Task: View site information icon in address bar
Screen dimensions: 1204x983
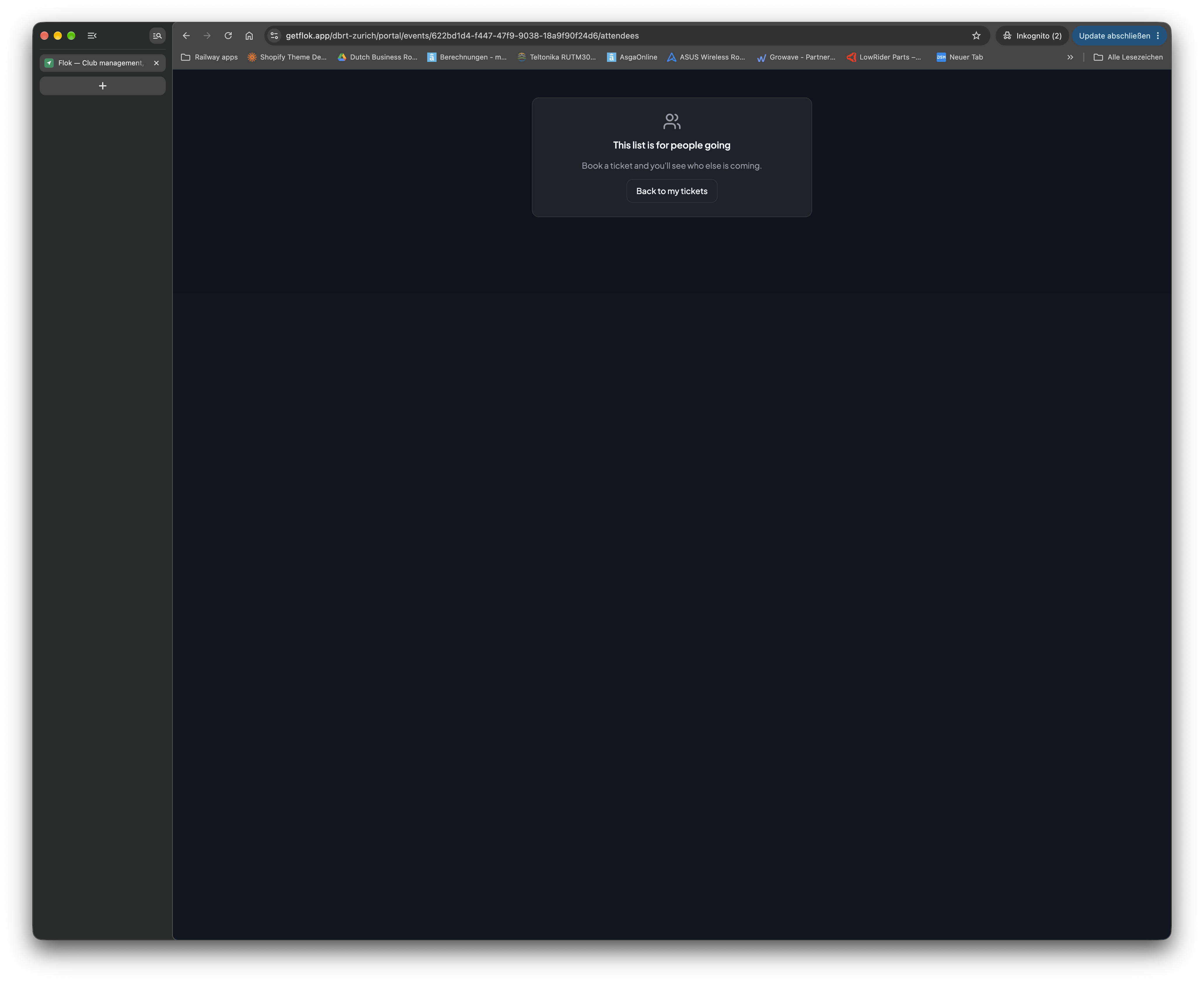Action: (274, 36)
